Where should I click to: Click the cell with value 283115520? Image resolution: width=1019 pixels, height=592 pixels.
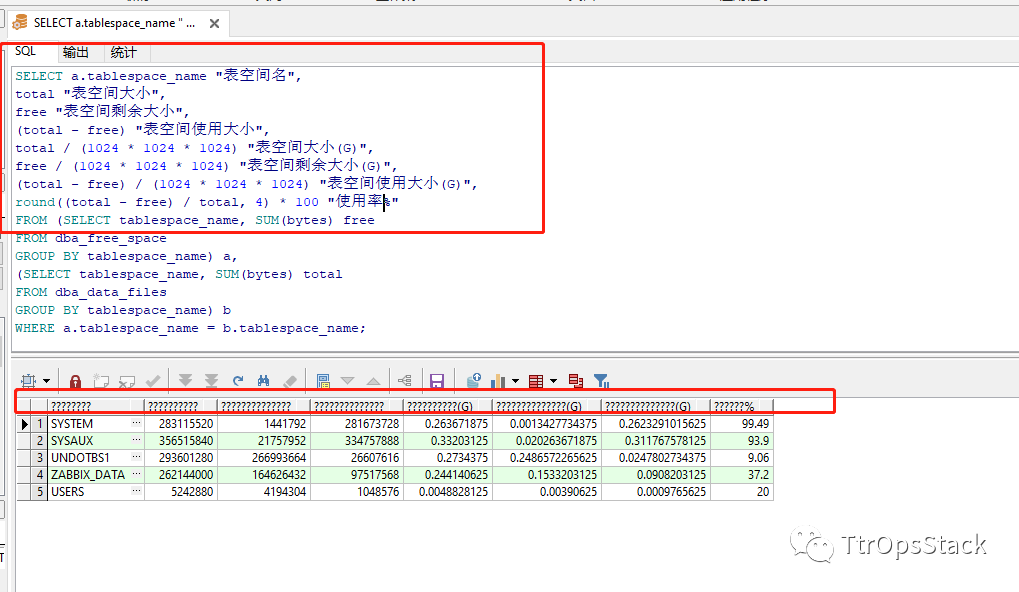pyautogui.click(x=181, y=424)
